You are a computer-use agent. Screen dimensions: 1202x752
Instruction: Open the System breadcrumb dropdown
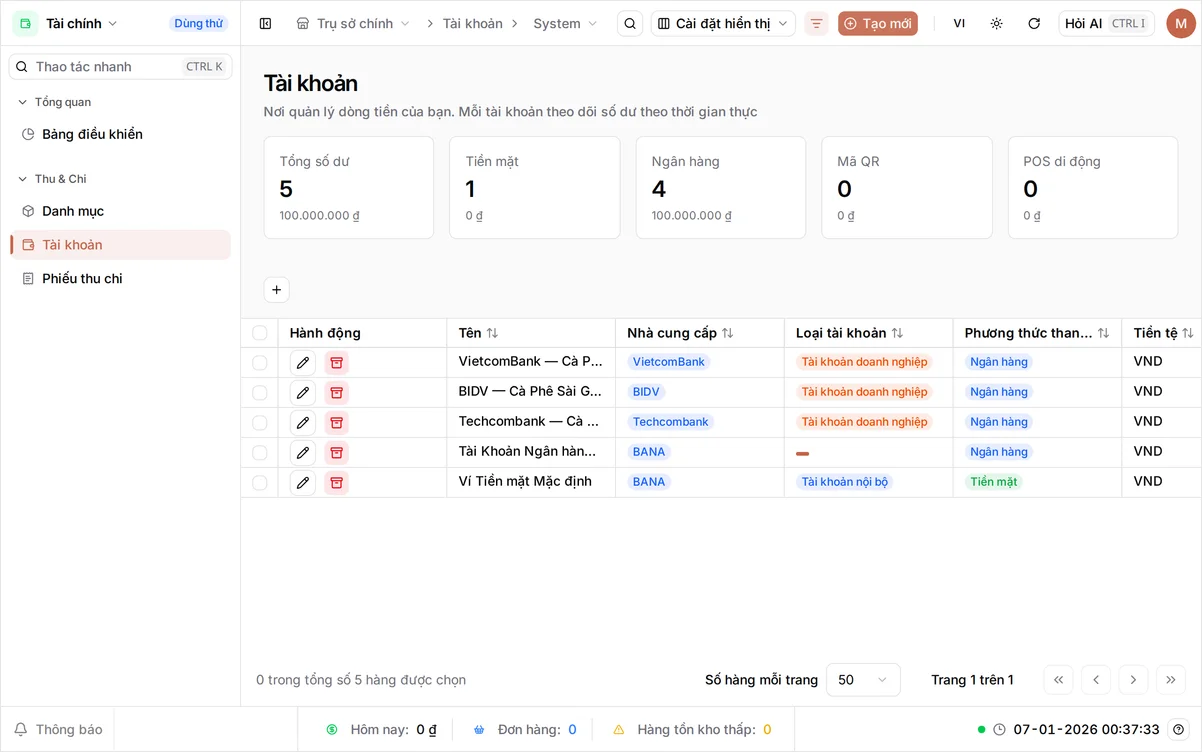(565, 23)
